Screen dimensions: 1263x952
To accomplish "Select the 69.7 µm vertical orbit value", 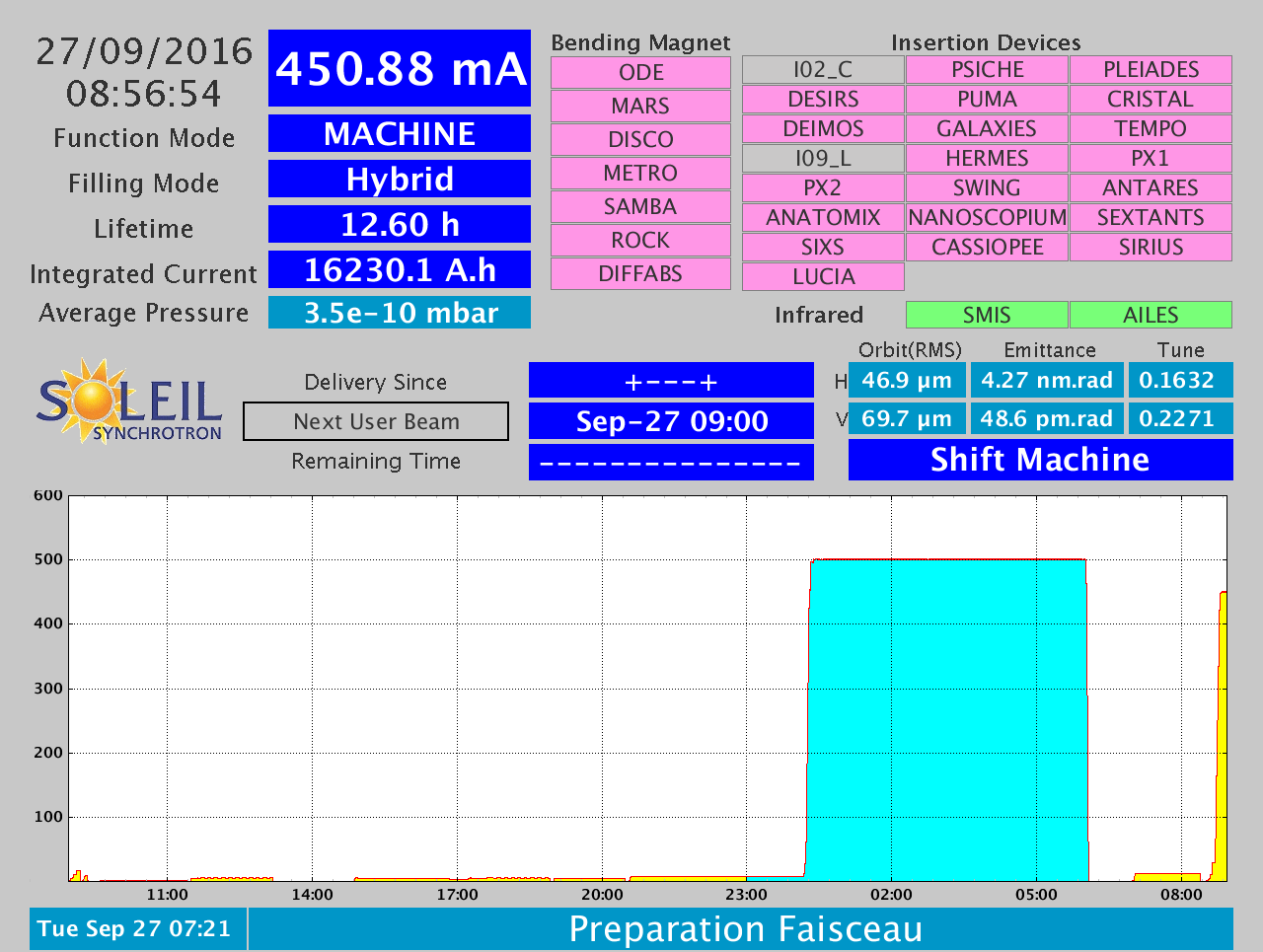I will (907, 418).
